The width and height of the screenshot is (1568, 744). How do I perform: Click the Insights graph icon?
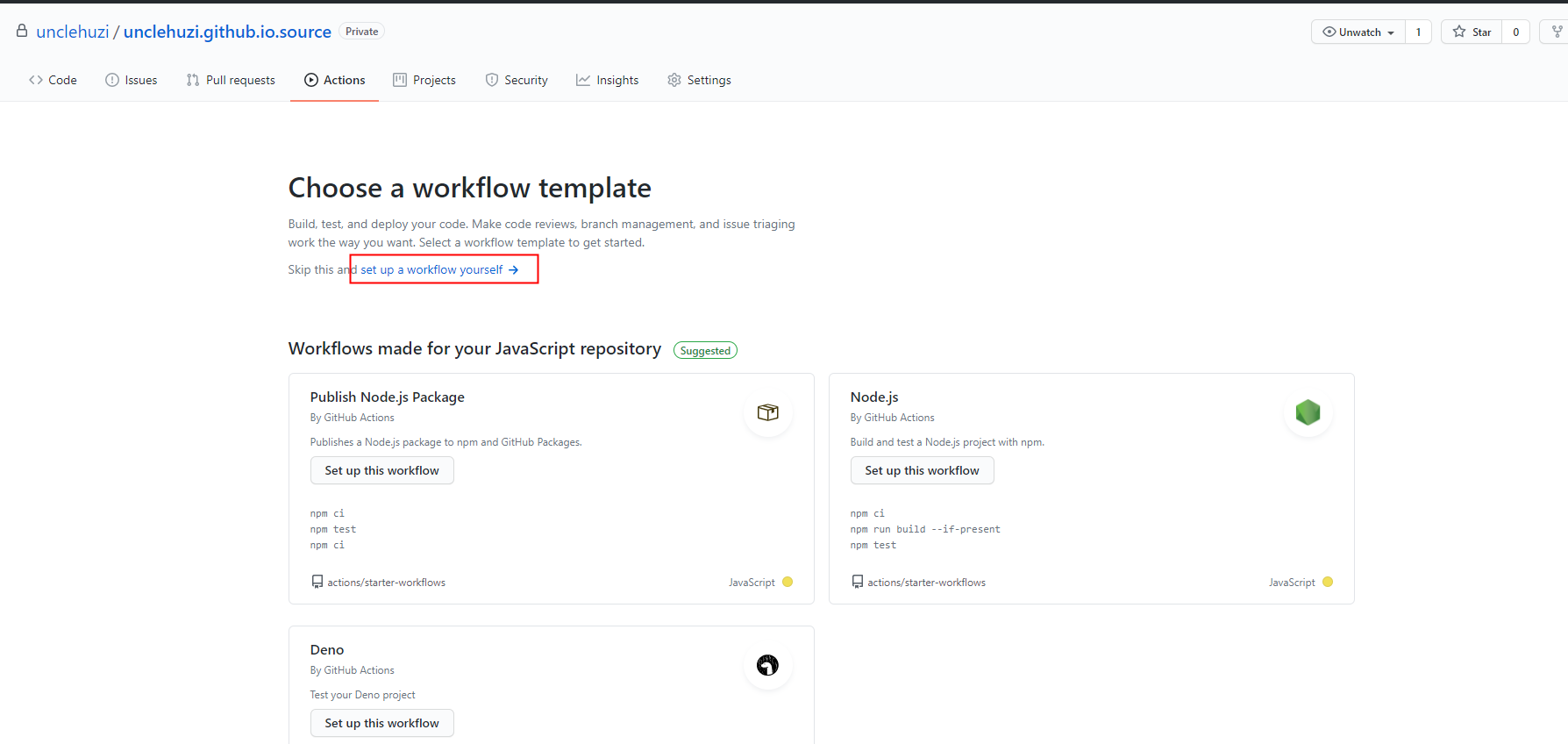[583, 80]
